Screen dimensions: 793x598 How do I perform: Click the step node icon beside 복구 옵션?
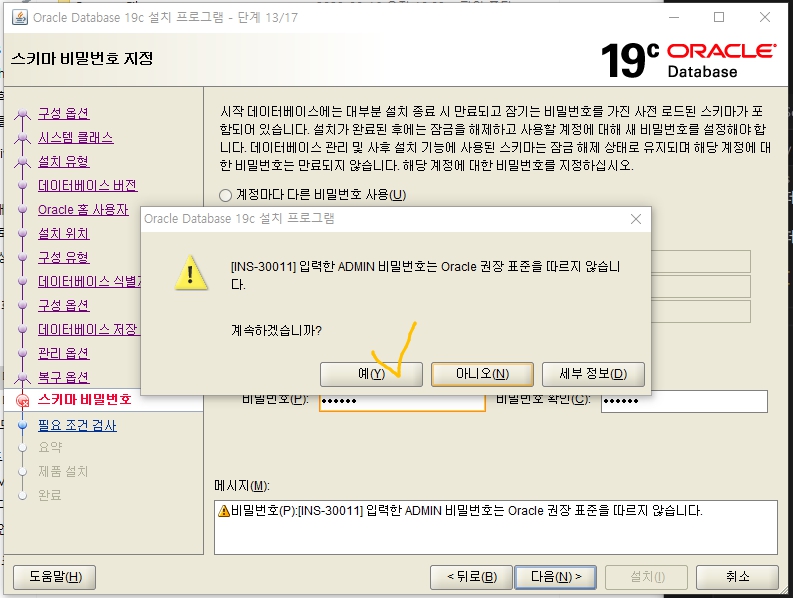point(22,377)
